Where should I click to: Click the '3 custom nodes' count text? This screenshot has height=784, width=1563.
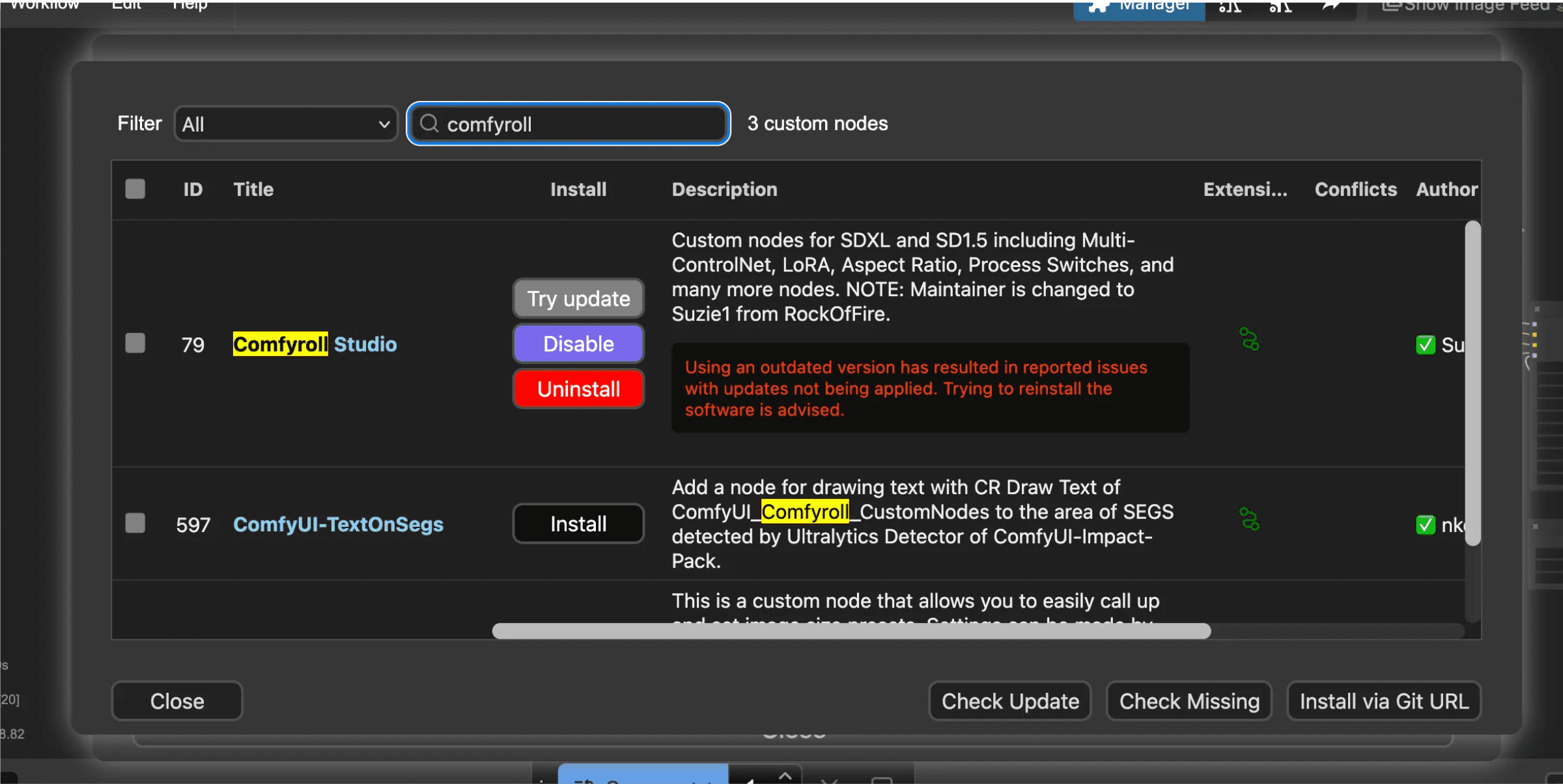817,123
